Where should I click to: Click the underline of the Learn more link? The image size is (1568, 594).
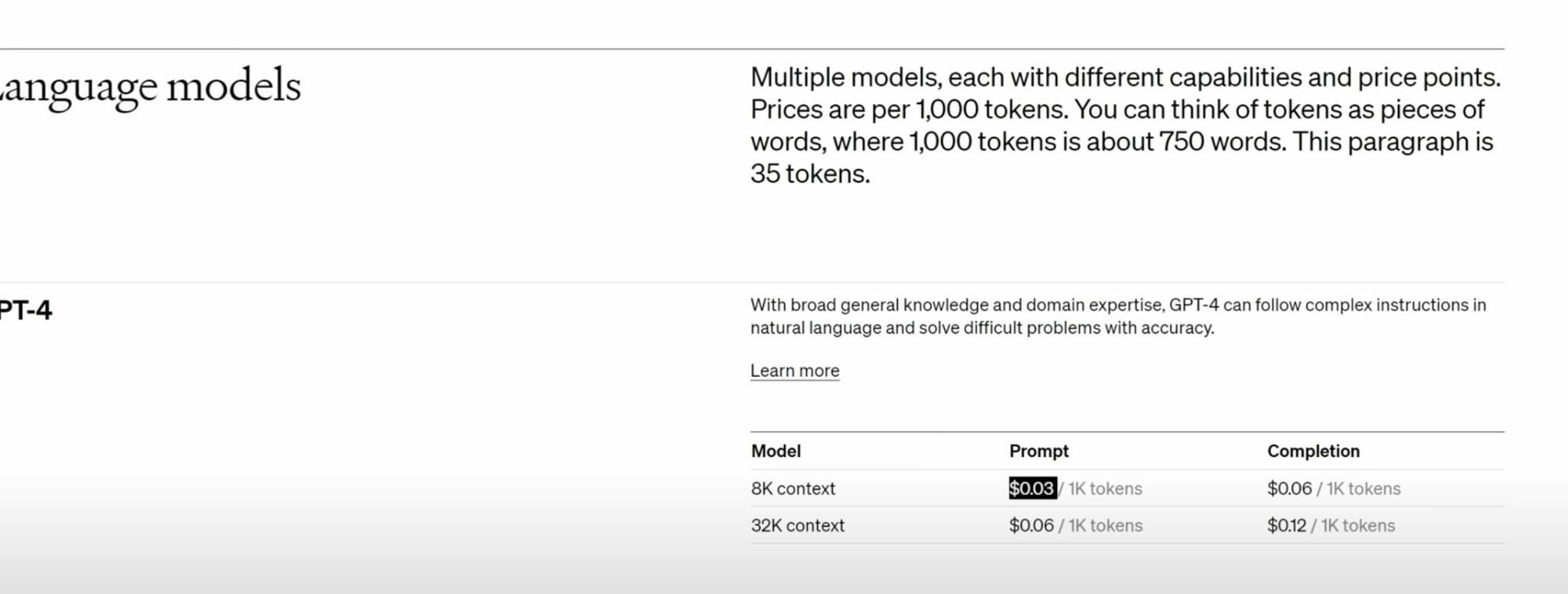(x=794, y=382)
